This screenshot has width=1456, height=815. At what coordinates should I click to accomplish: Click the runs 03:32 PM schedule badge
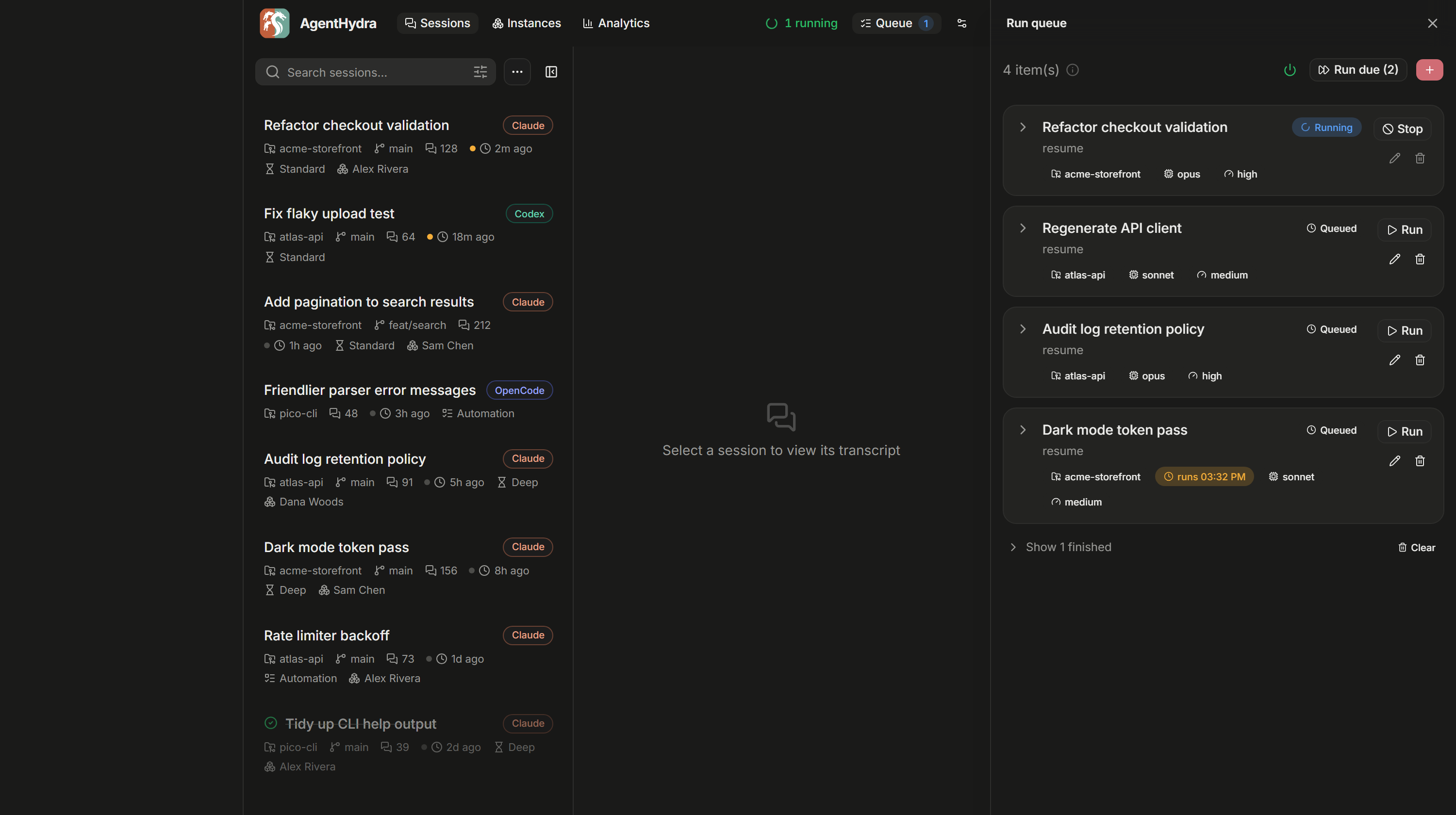tap(1204, 477)
